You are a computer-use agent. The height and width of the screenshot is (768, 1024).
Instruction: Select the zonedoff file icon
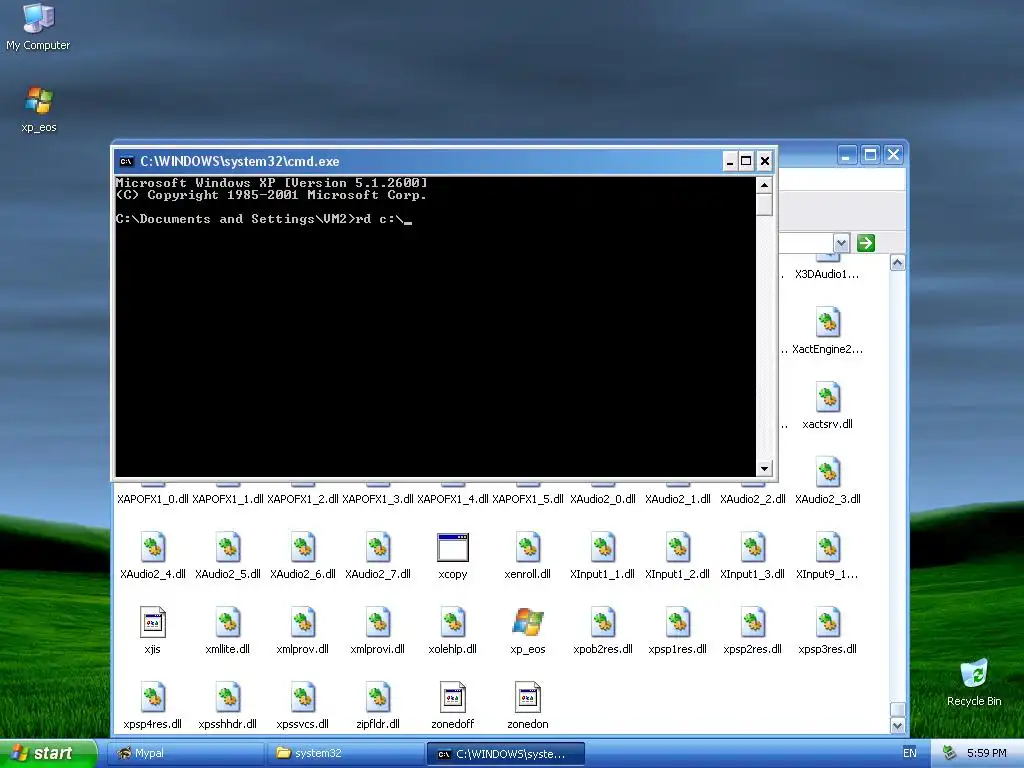453,697
